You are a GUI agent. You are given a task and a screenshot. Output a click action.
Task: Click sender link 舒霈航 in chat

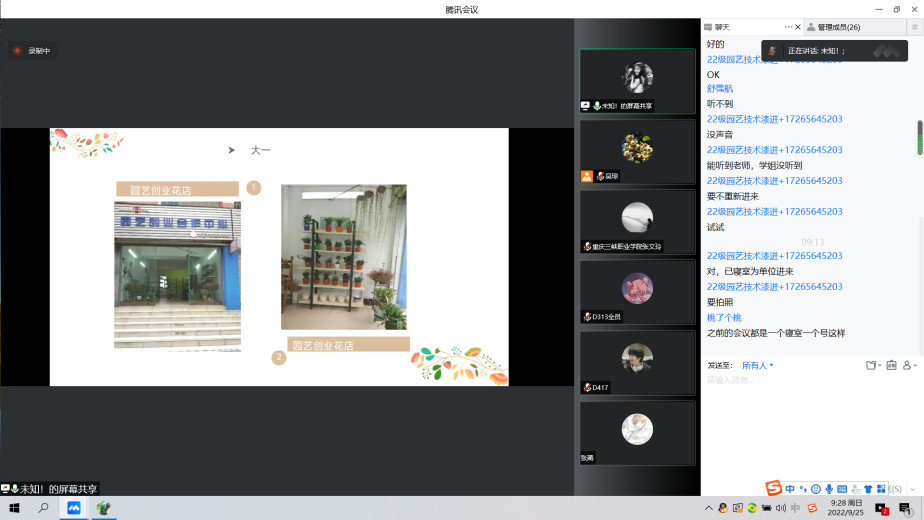[x=720, y=89]
